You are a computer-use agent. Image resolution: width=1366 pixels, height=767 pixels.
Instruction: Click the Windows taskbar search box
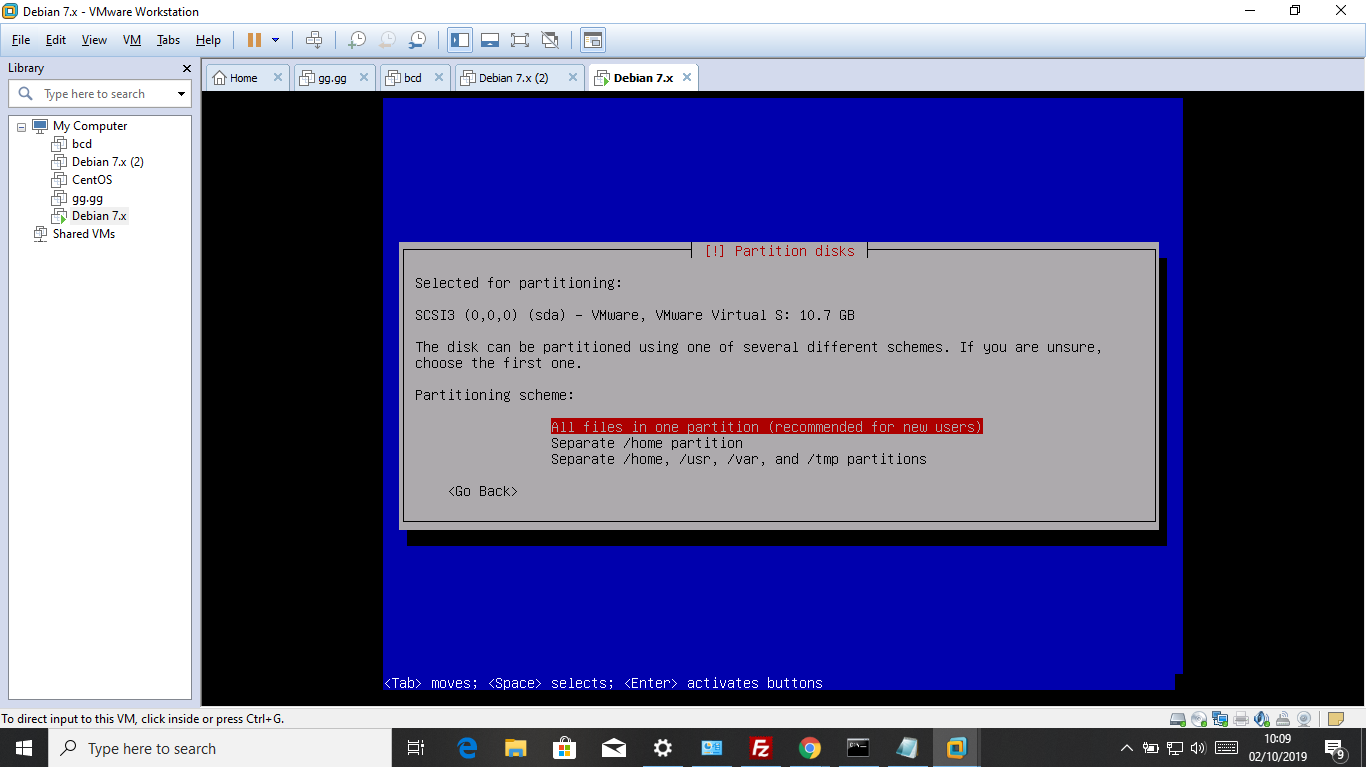(219, 748)
